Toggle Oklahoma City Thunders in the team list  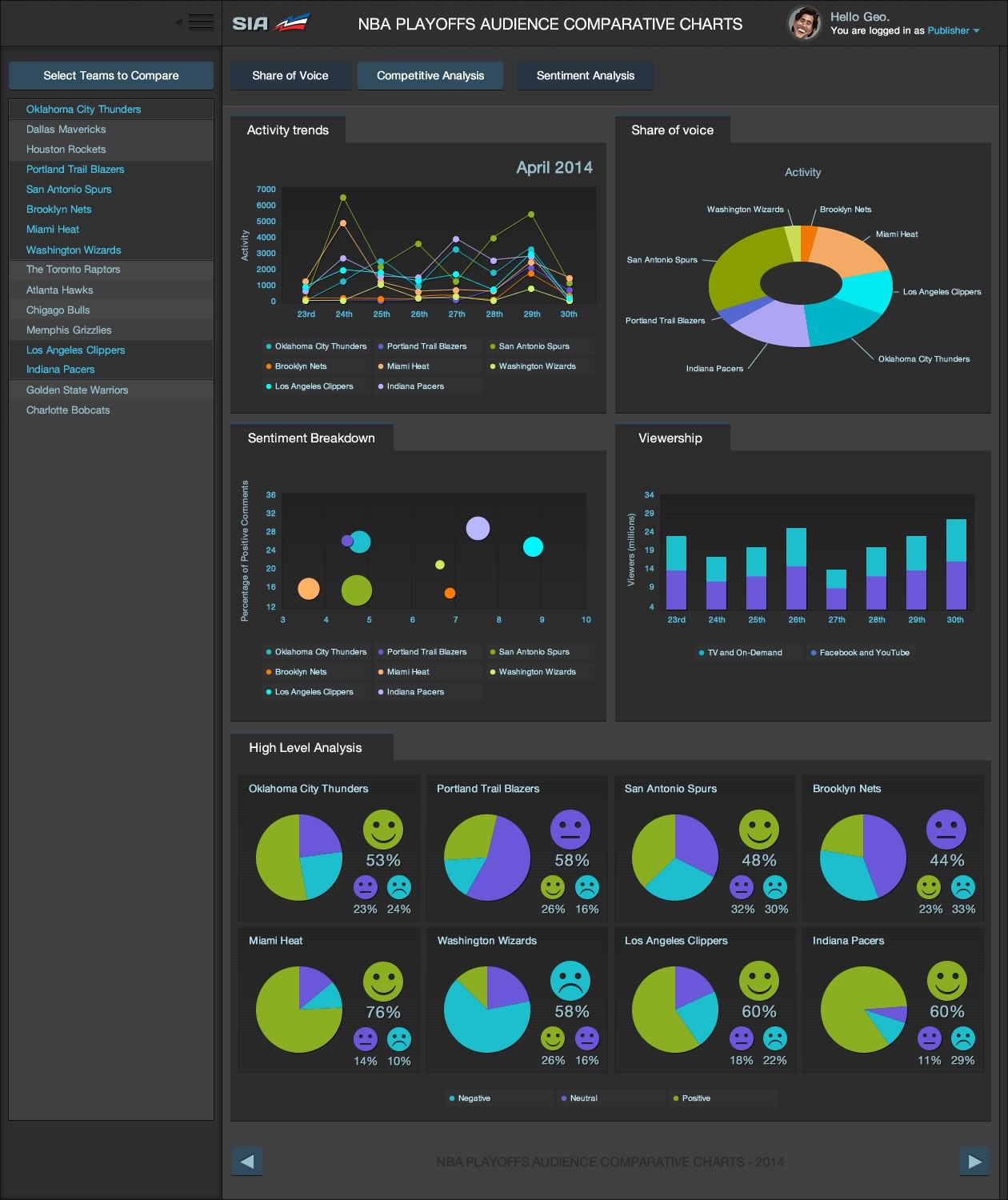[83, 110]
